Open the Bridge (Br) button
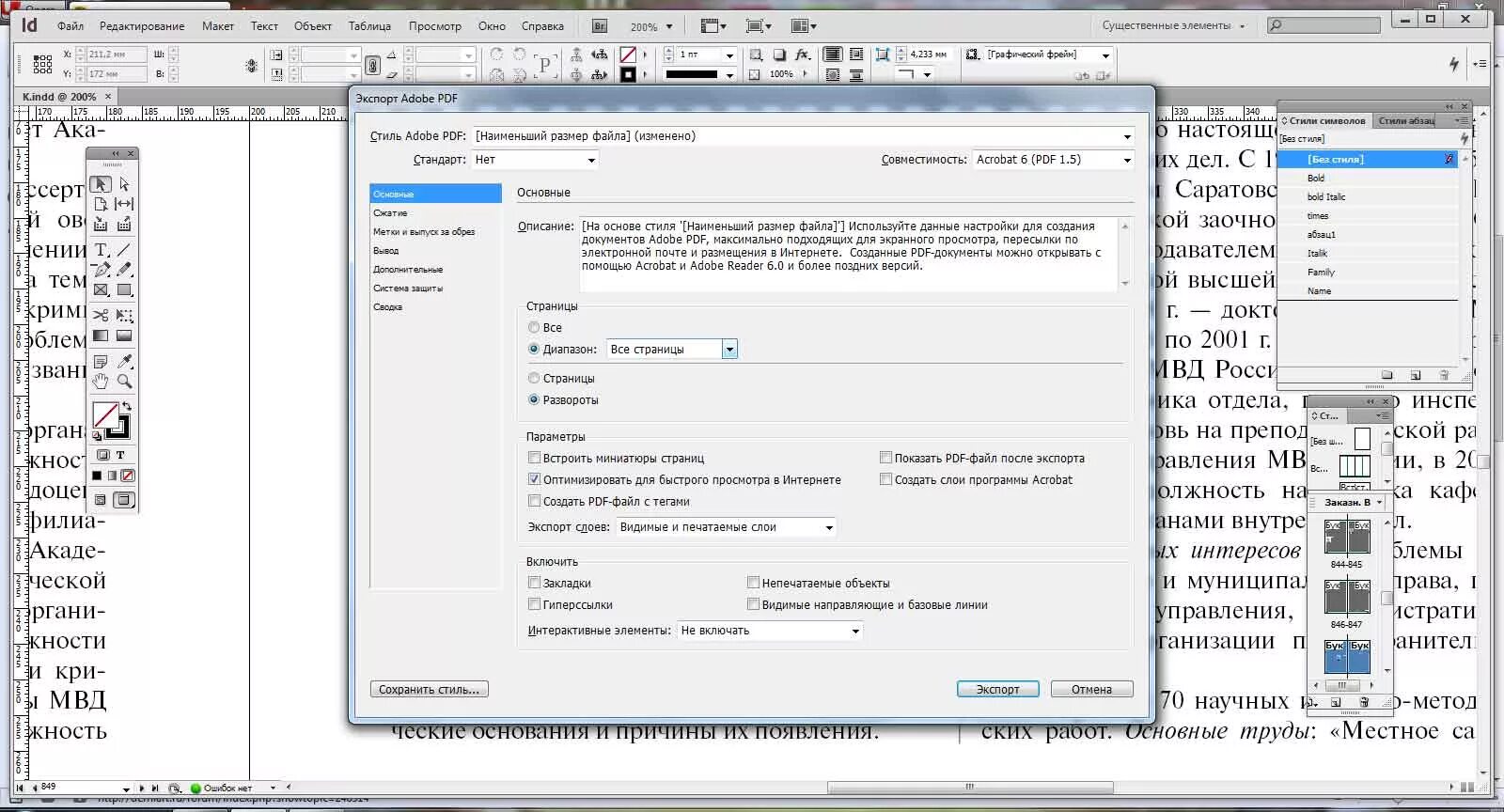Viewport: 1504px width, 812px height. 600,26
